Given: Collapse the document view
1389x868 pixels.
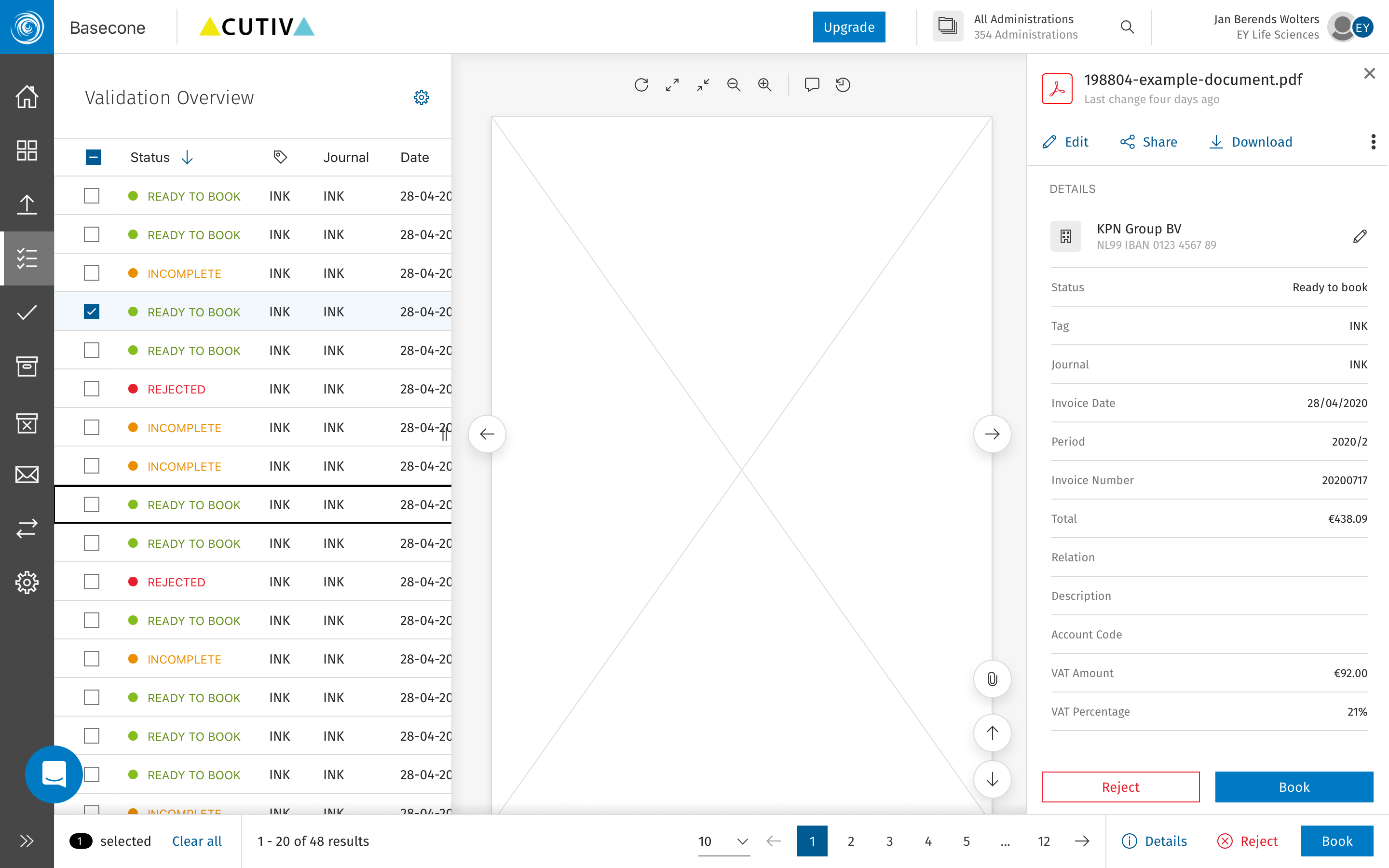Looking at the screenshot, I should [x=703, y=85].
